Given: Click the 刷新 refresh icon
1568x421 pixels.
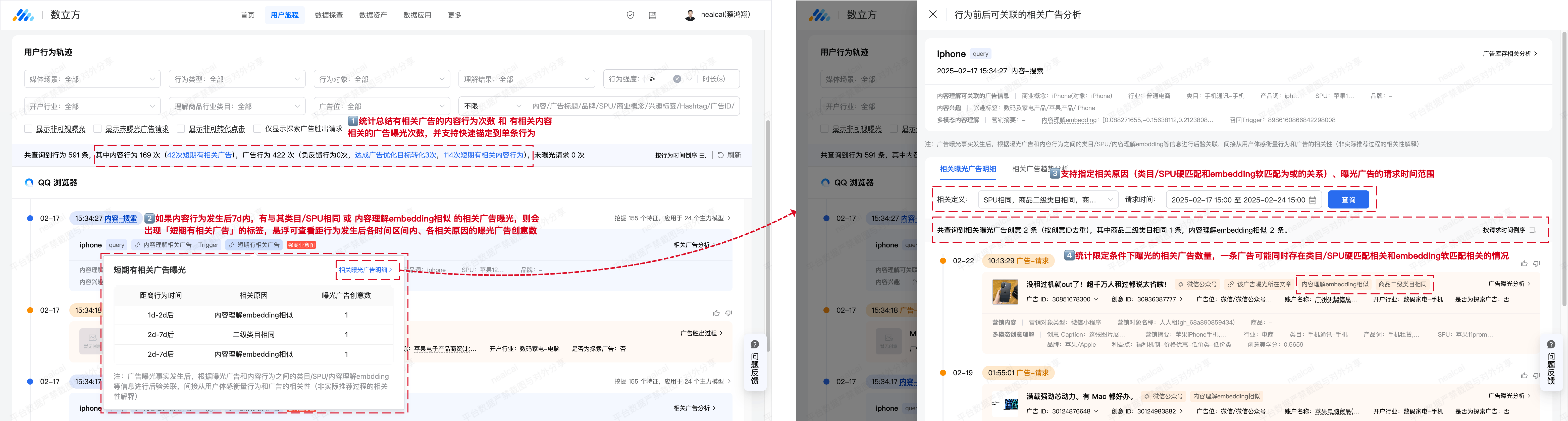Looking at the screenshot, I should [x=721, y=155].
